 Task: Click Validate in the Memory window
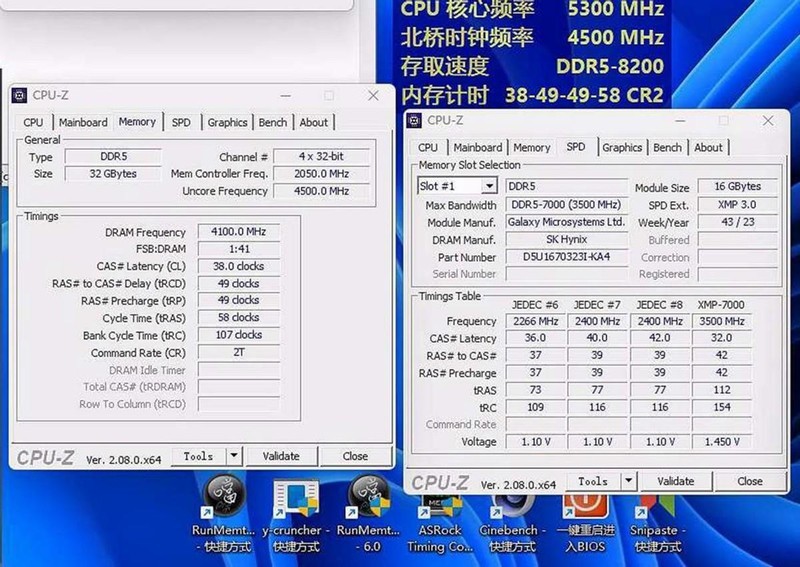(281, 456)
